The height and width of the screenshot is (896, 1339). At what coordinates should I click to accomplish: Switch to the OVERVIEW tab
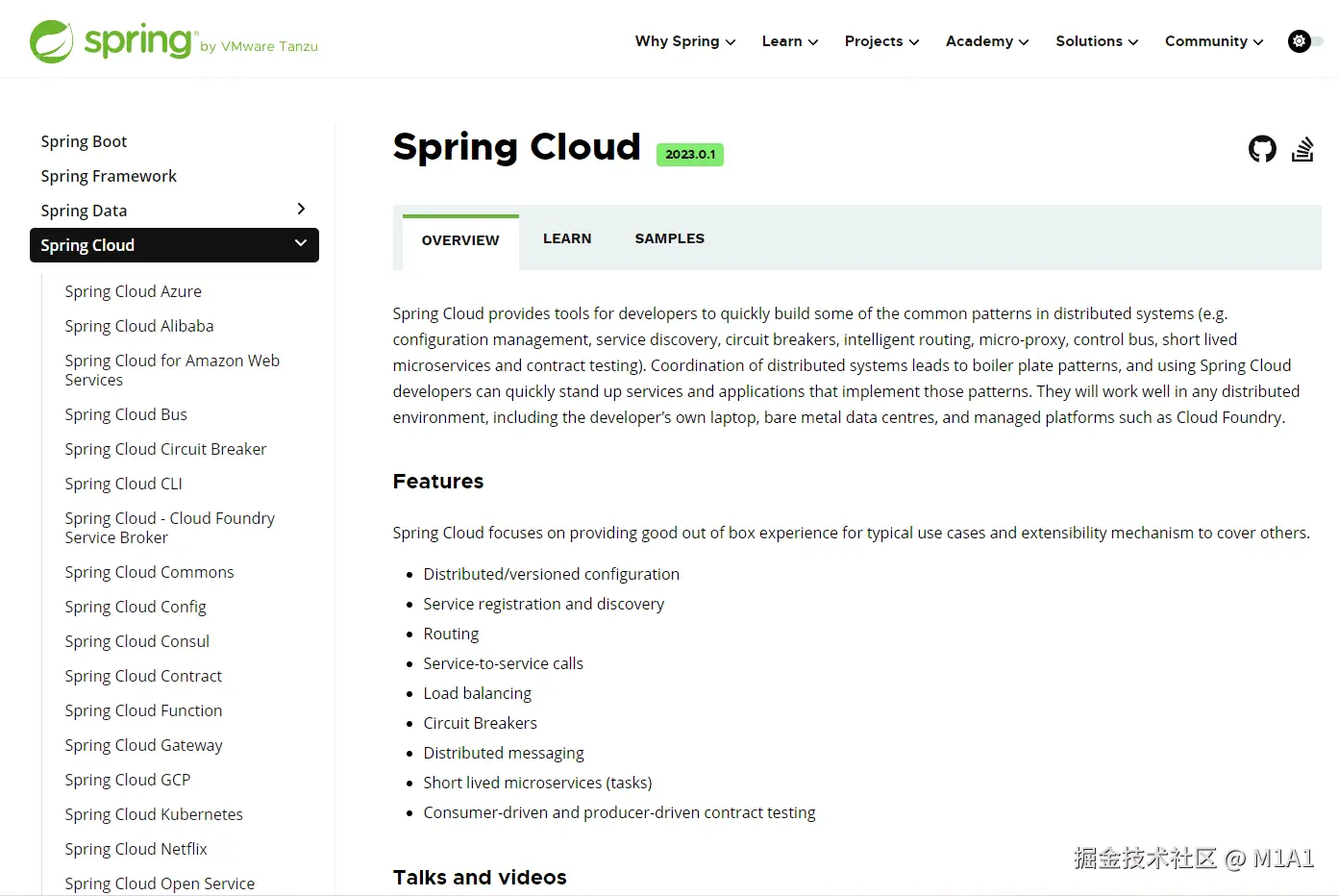tap(460, 240)
